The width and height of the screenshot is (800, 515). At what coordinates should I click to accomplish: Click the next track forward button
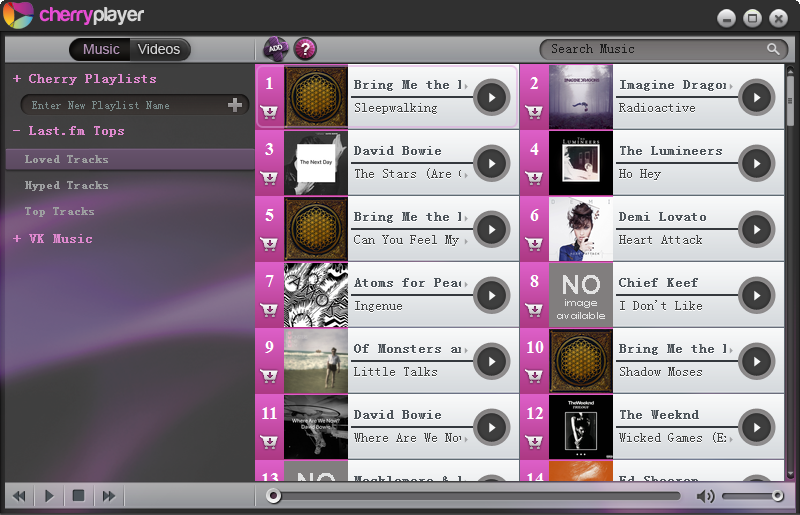point(108,496)
